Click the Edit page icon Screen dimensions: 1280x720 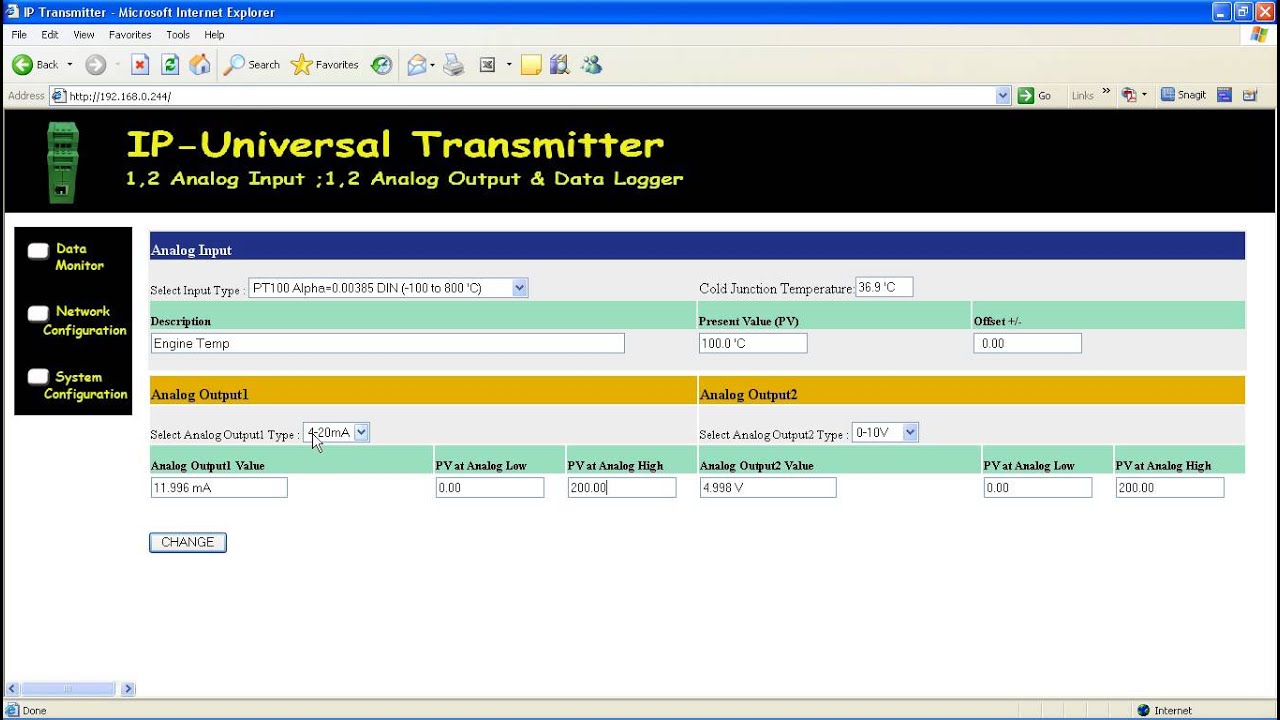(488, 65)
